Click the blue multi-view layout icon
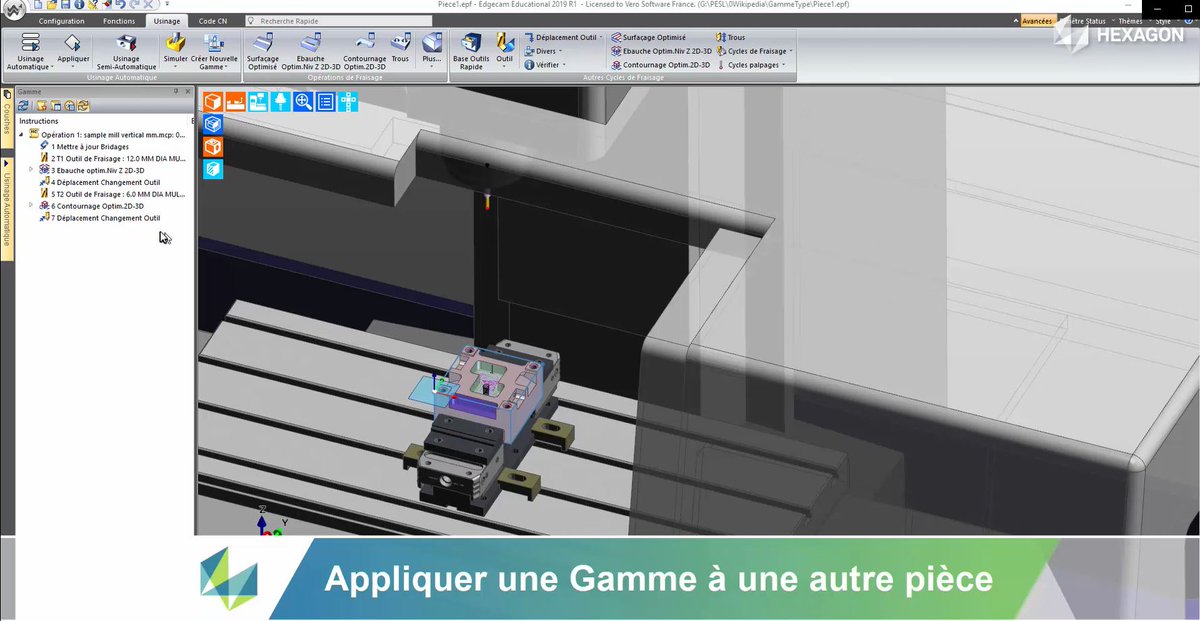This screenshot has height=621, width=1200. click(349, 101)
